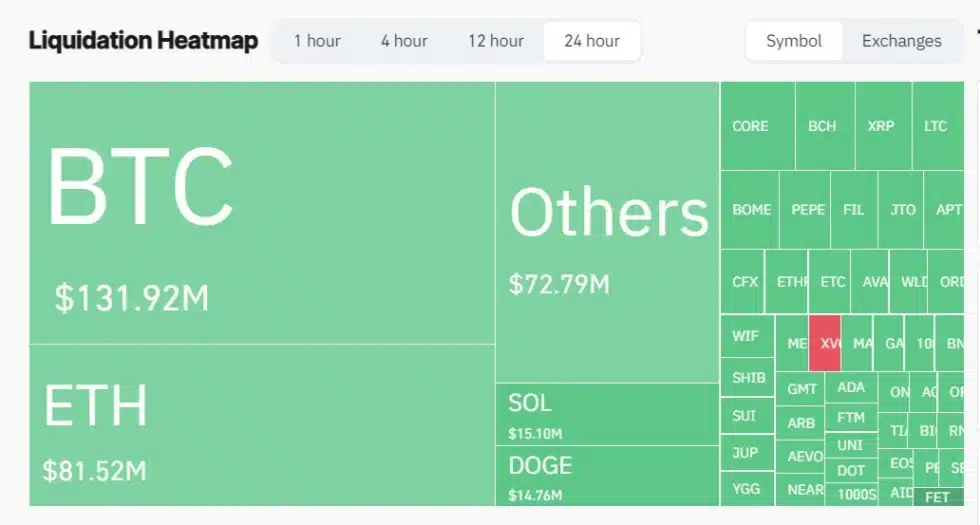Select the SOL $15.10M tile

coord(607,414)
